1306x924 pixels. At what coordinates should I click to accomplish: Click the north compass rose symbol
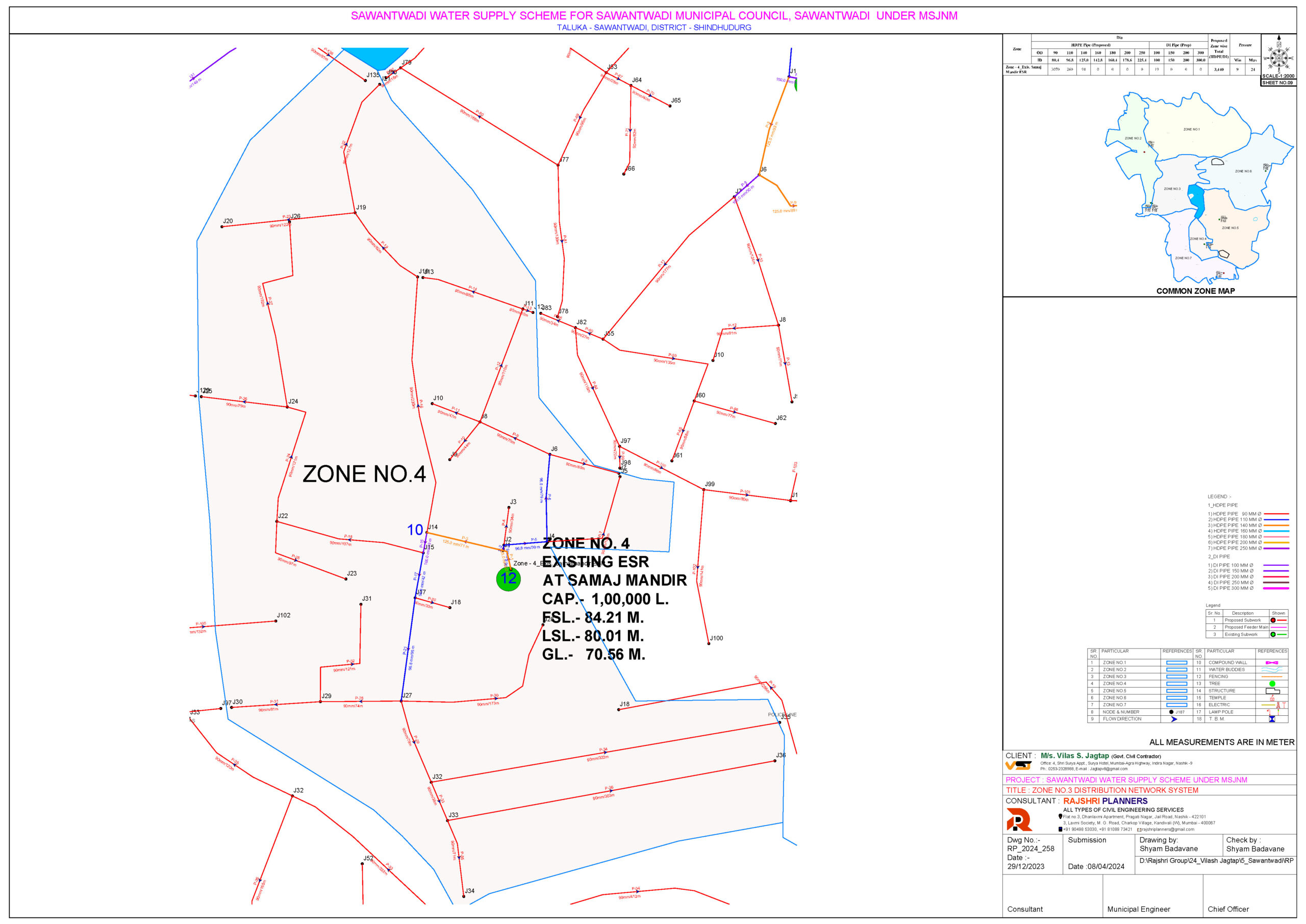[1278, 58]
